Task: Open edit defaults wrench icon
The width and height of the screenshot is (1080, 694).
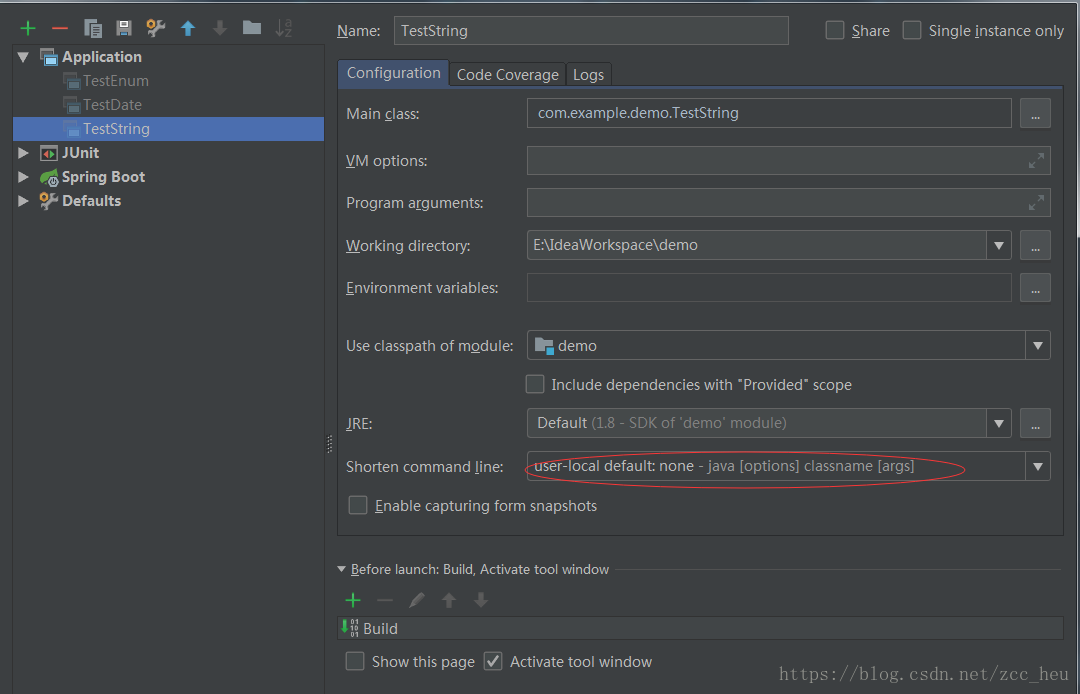Action: point(156,28)
